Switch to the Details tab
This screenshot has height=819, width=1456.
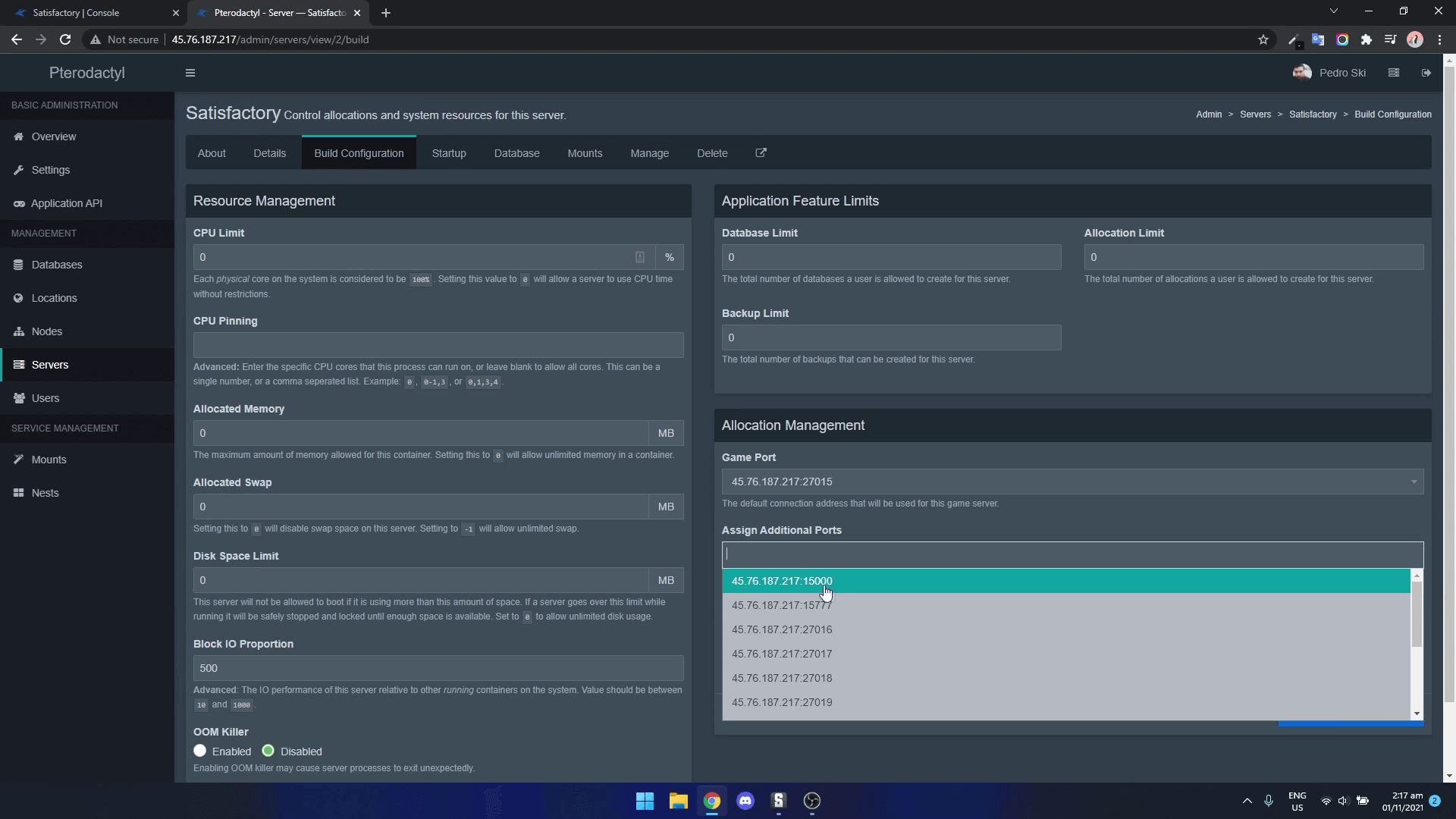pos(270,153)
